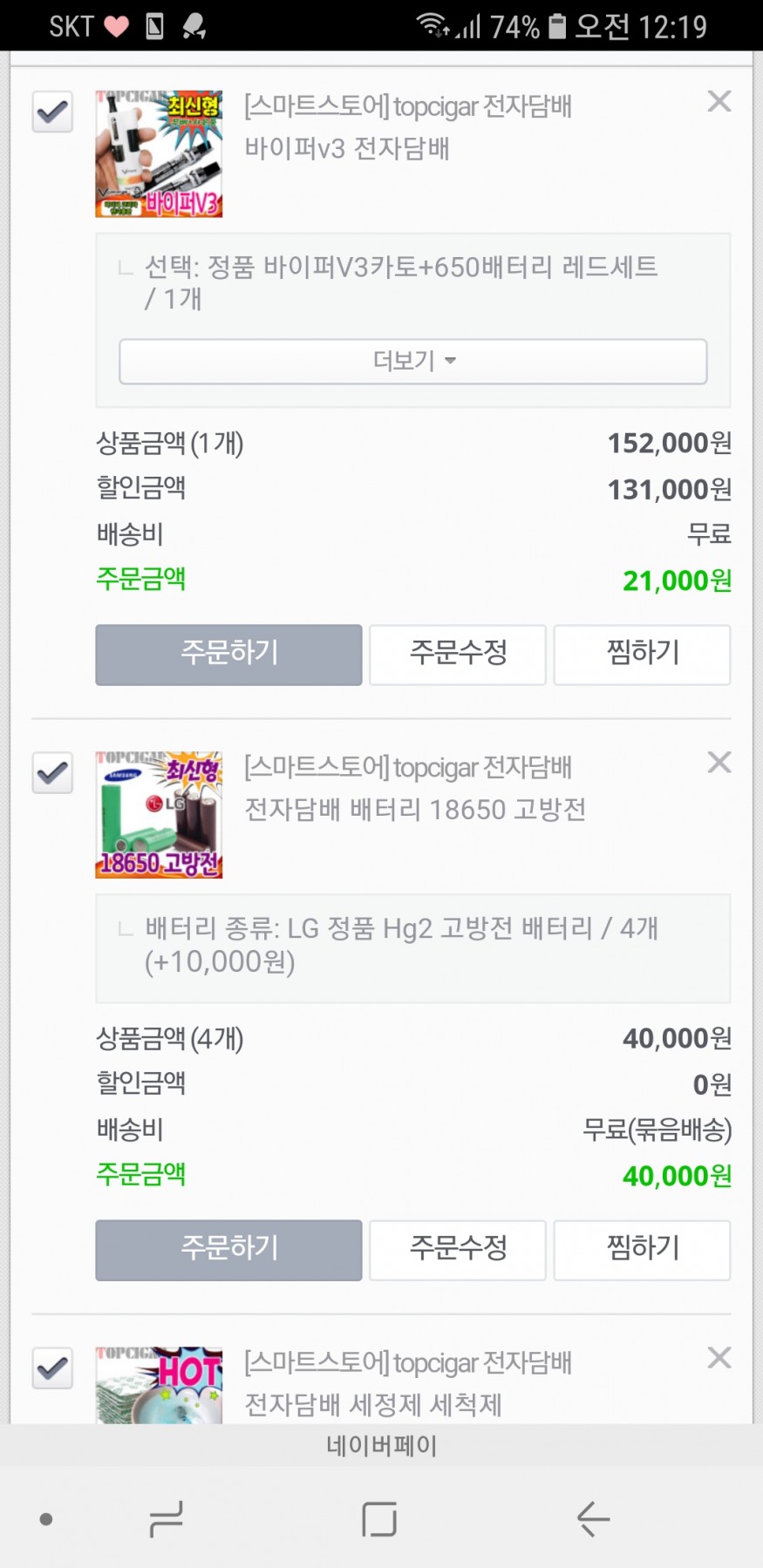Screen dimensions: 763x1568
Task: Remove the 세정제 세척제 item with X
Action: click(719, 1358)
